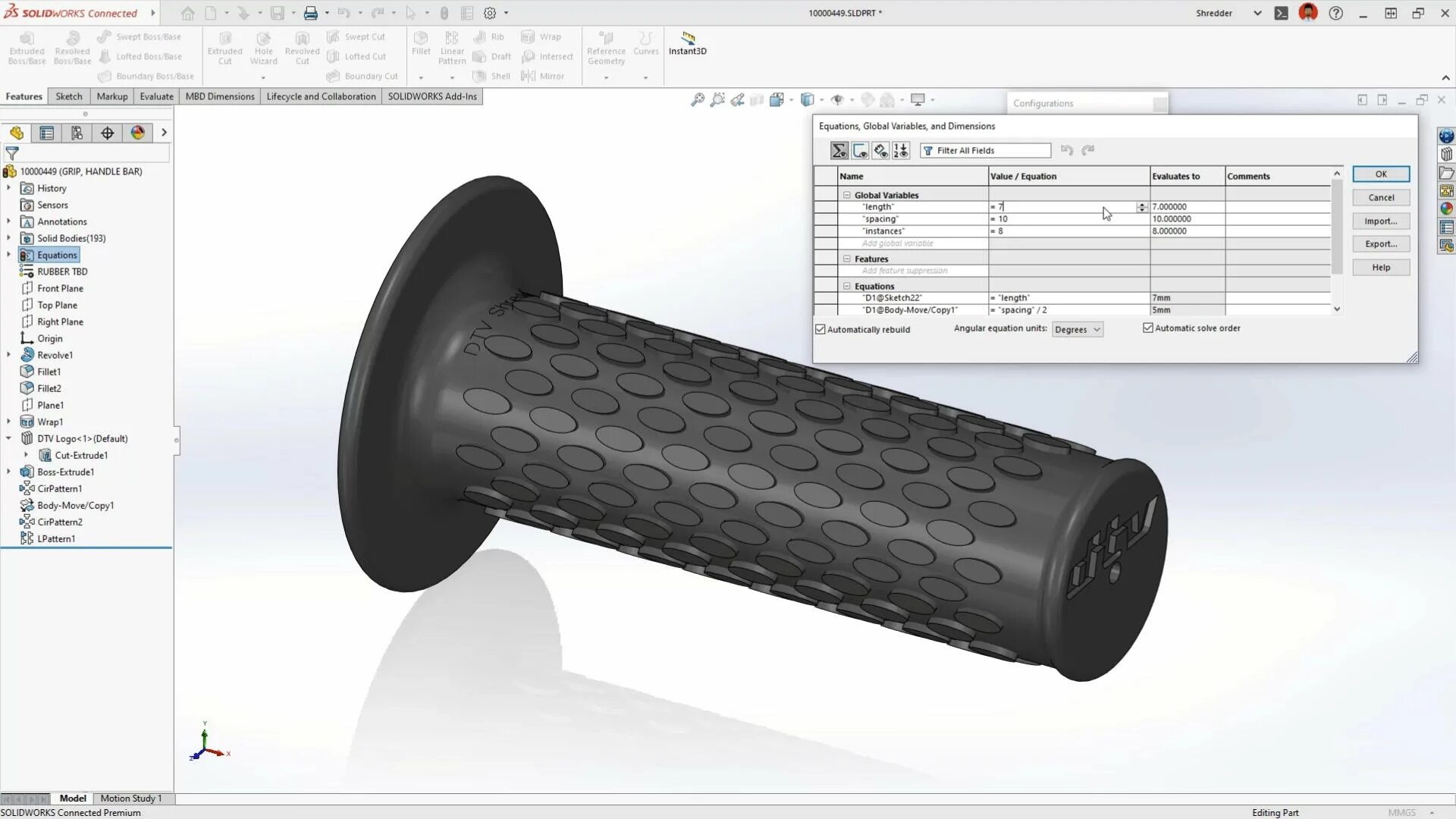Select the Equation View sigma icon
1456x819 pixels.
(x=839, y=150)
